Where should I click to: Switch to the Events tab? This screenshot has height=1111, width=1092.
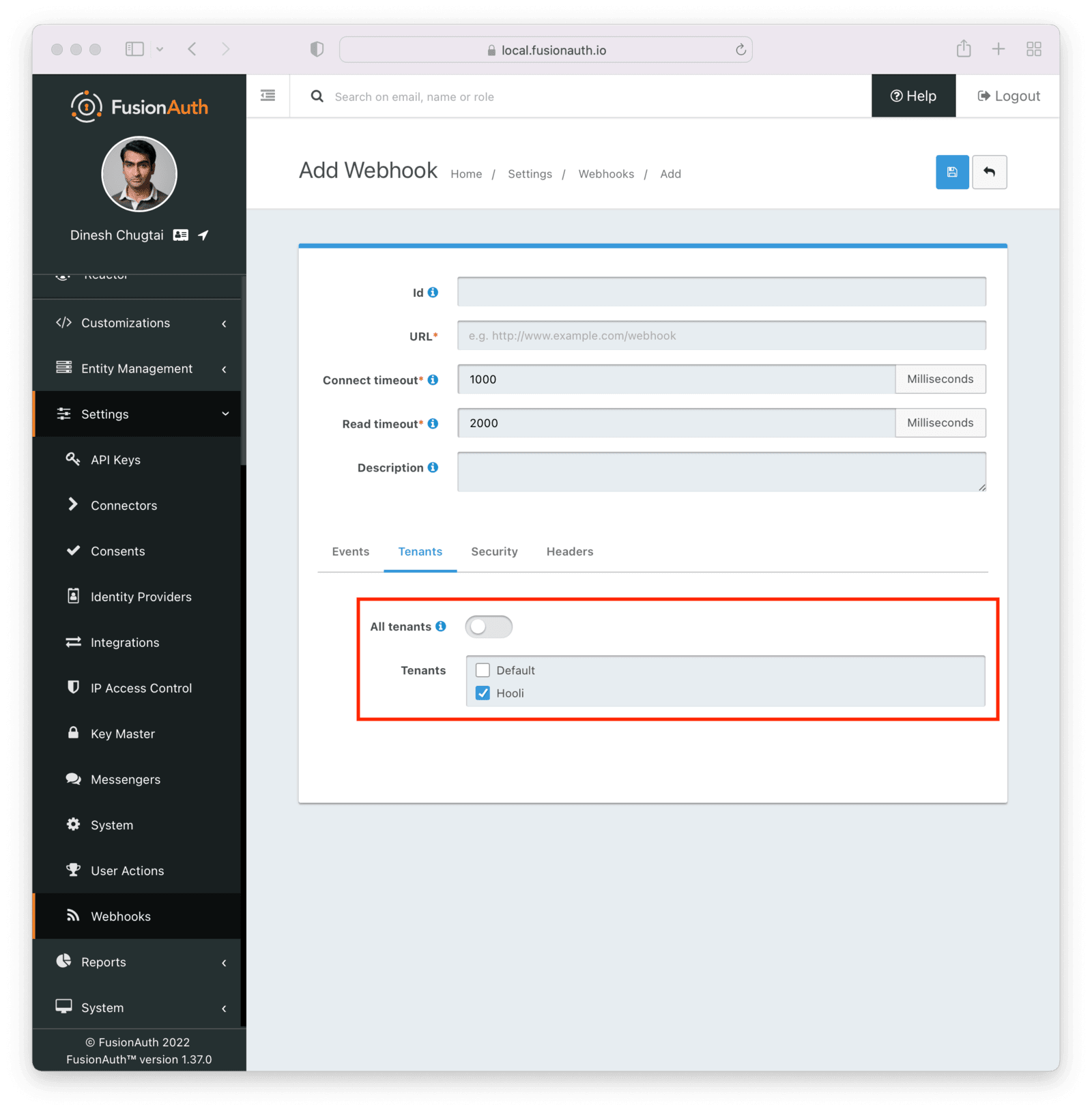point(350,551)
